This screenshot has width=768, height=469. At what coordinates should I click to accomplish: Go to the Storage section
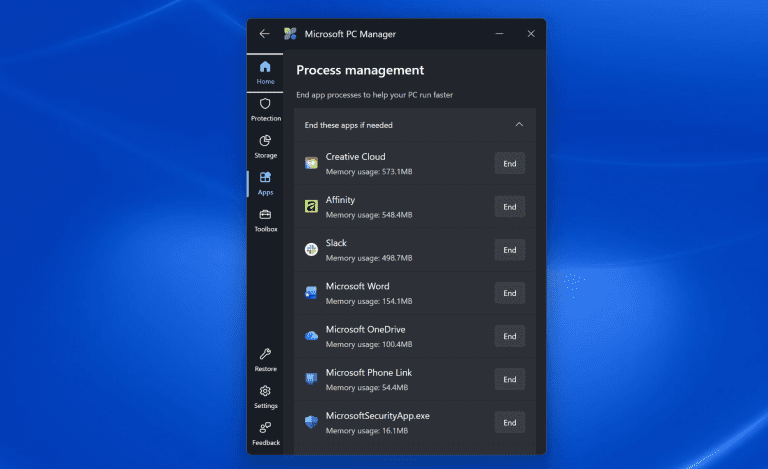pyautogui.click(x=265, y=147)
